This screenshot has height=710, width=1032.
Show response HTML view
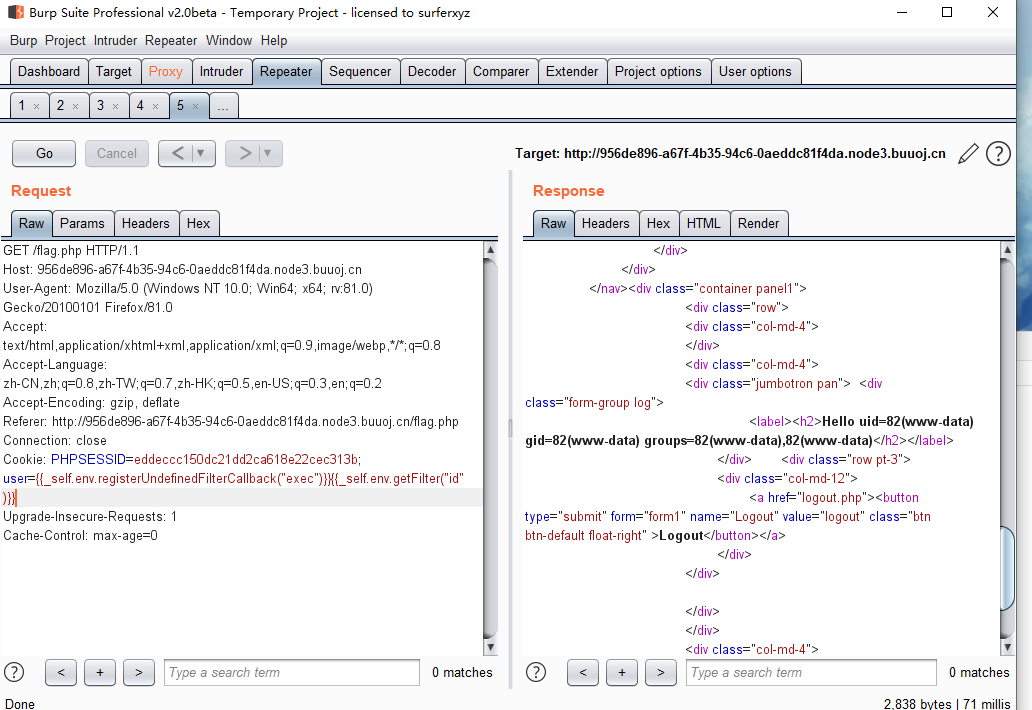tap(704, 224)
